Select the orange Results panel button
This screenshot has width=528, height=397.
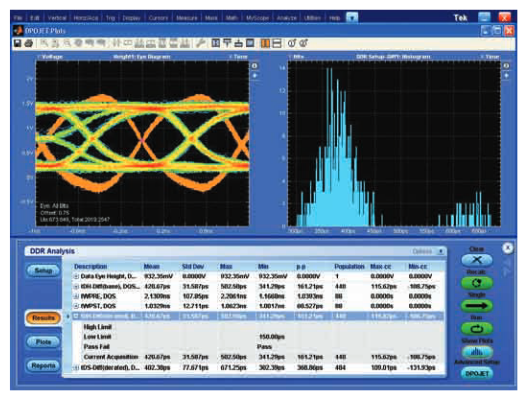[43, 318]
